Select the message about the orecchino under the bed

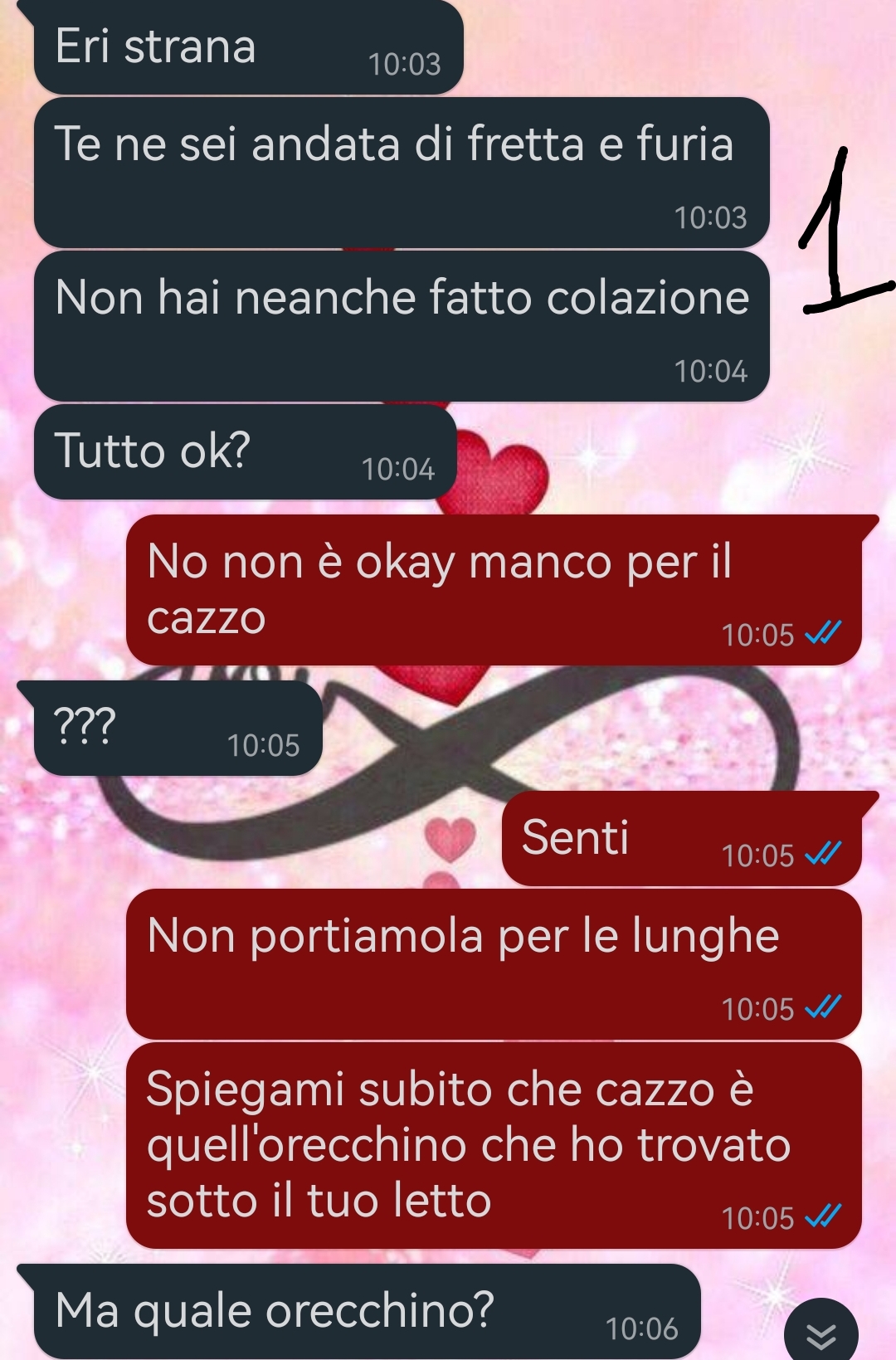[494, 1146]
